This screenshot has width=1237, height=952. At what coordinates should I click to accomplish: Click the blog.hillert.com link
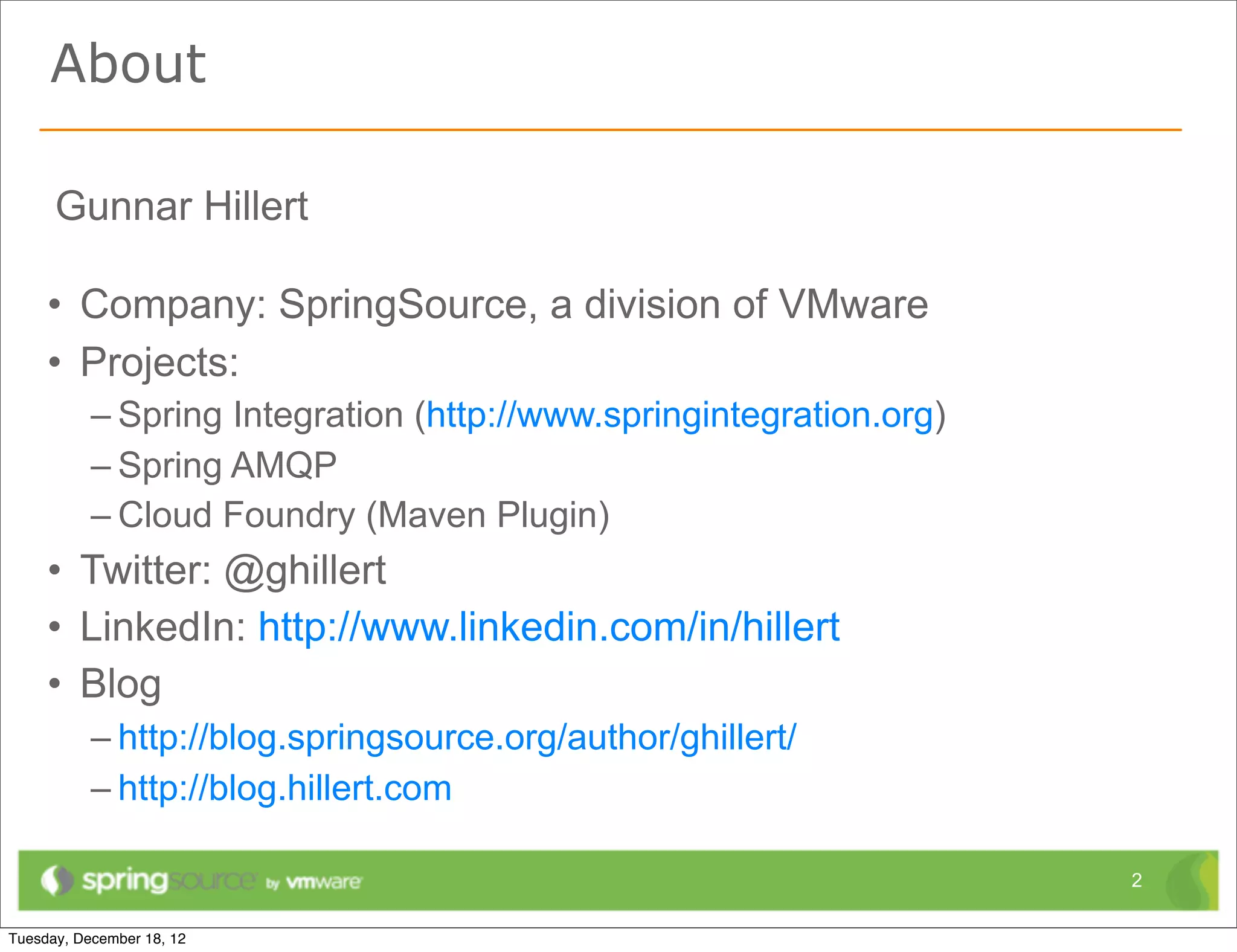pyautogui.click(x=284, y=788)
